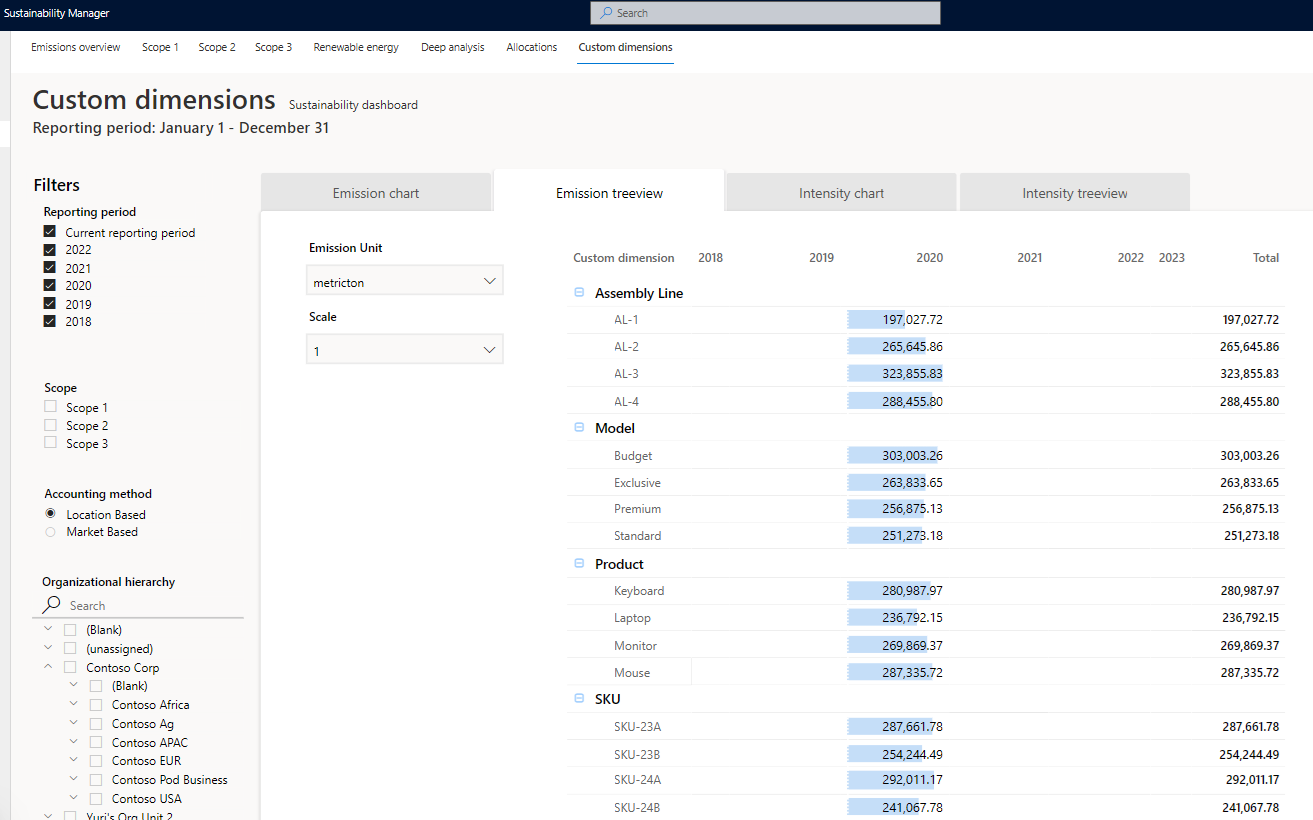Expand the Contoso Africa chevron
The height and width of the screenshot is (820, 1313).
pyautogui.click(x=73, y=704)
